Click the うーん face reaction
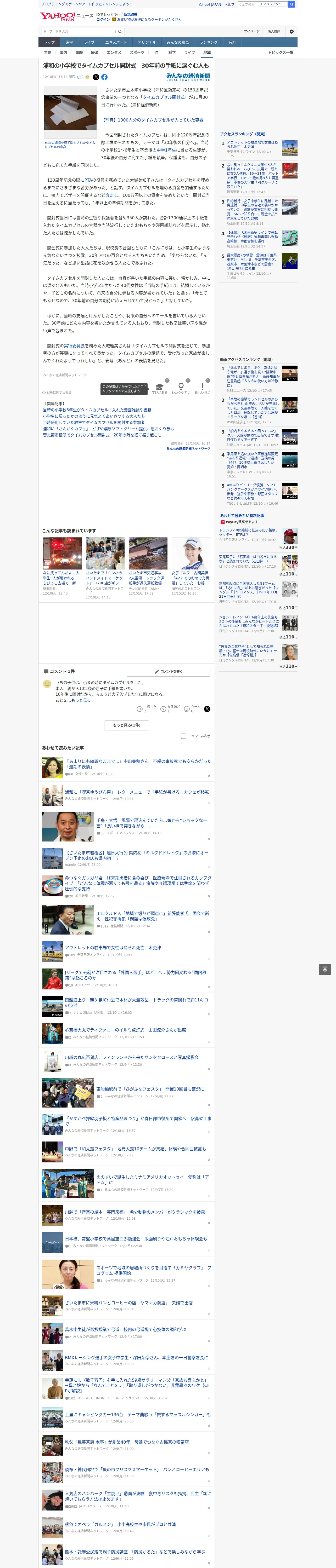The height and width of the screenshot is (1568, 336). (x=187, y=709)
